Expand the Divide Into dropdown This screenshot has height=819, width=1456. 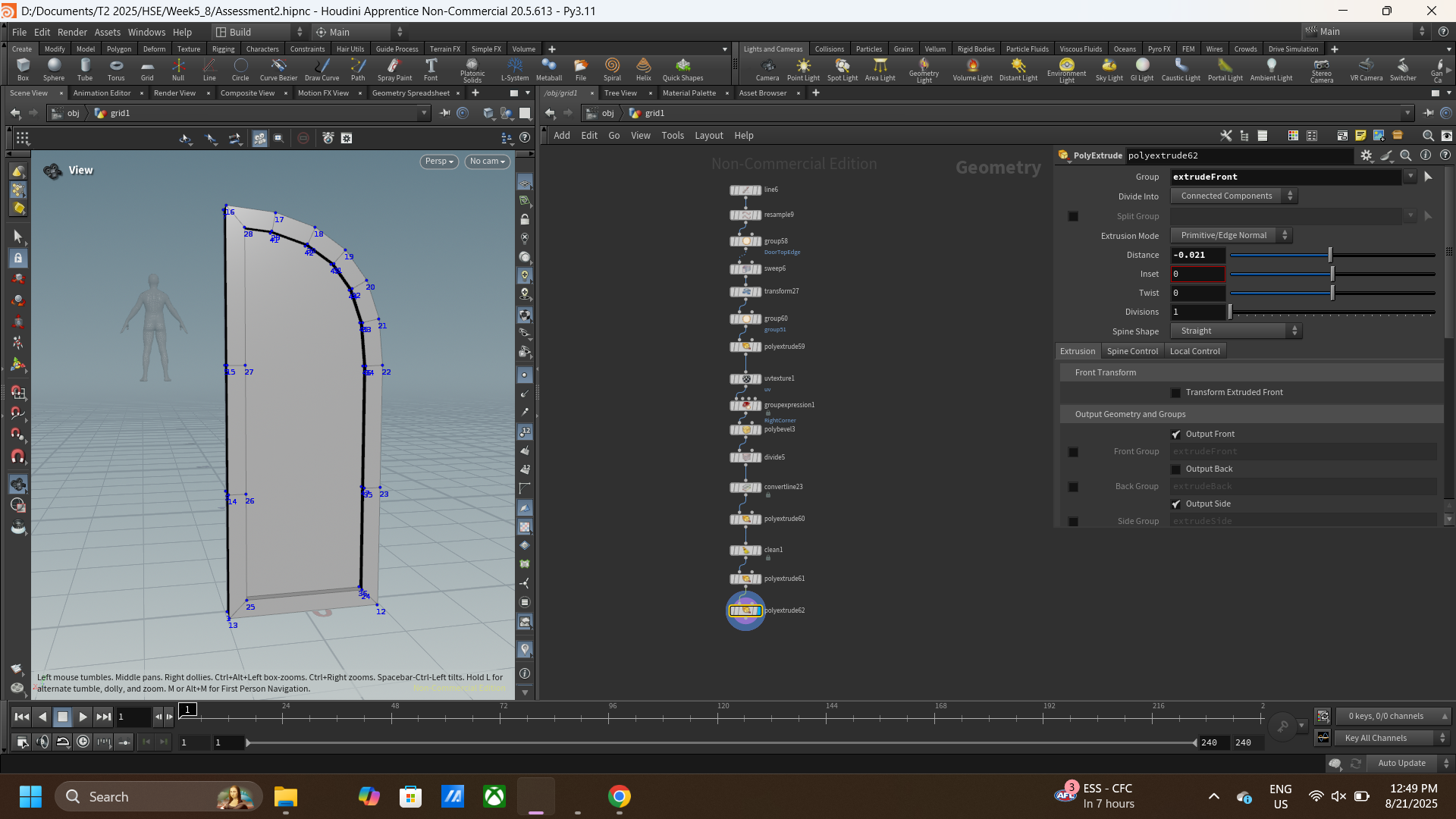(1234, 196)
